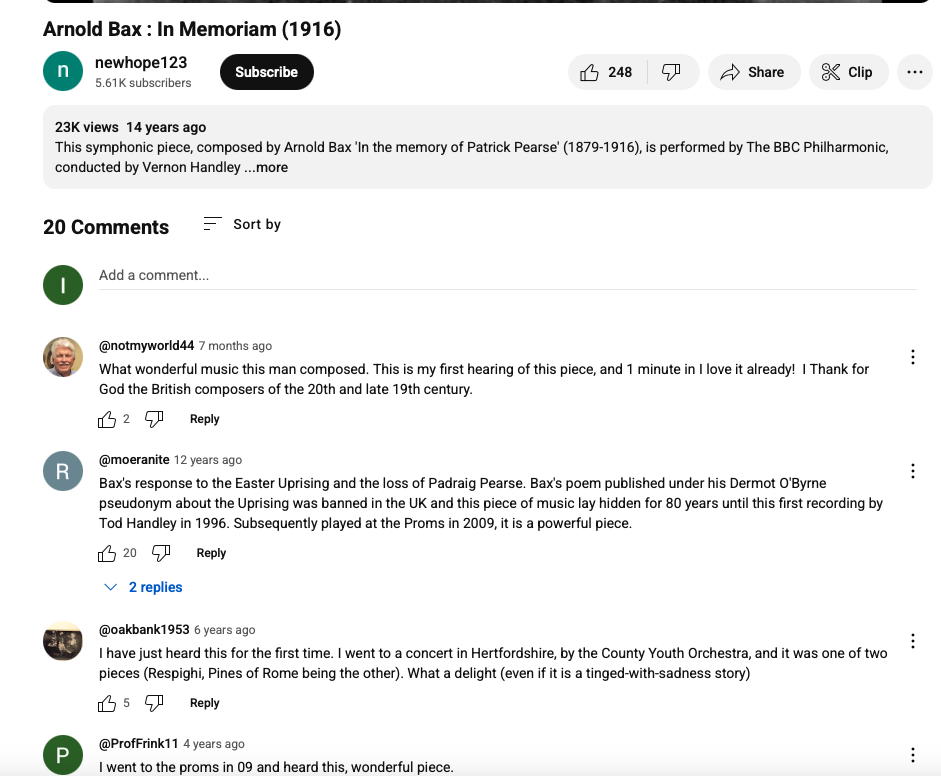Open @notmyworld44 username link
Image resolution: width=941 pixels, height=776 pixels.
[146, 346]
